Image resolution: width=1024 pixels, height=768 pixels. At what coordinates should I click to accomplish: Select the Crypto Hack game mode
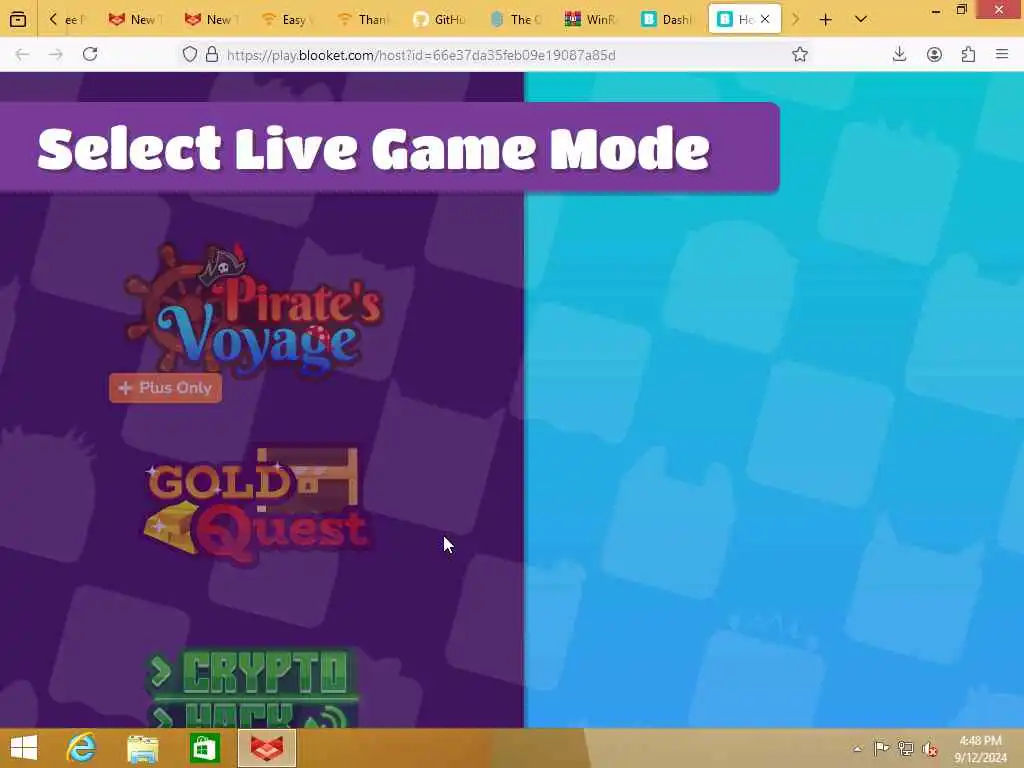(253, 688)
